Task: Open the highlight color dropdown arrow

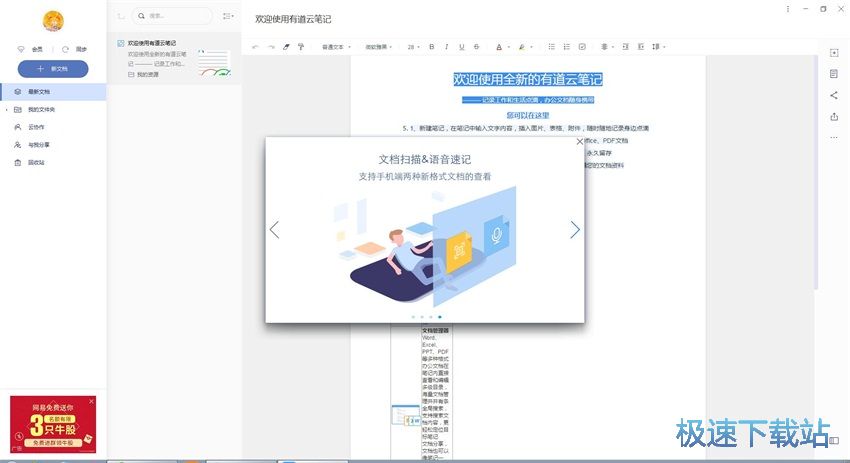Action: pos(531,47)
